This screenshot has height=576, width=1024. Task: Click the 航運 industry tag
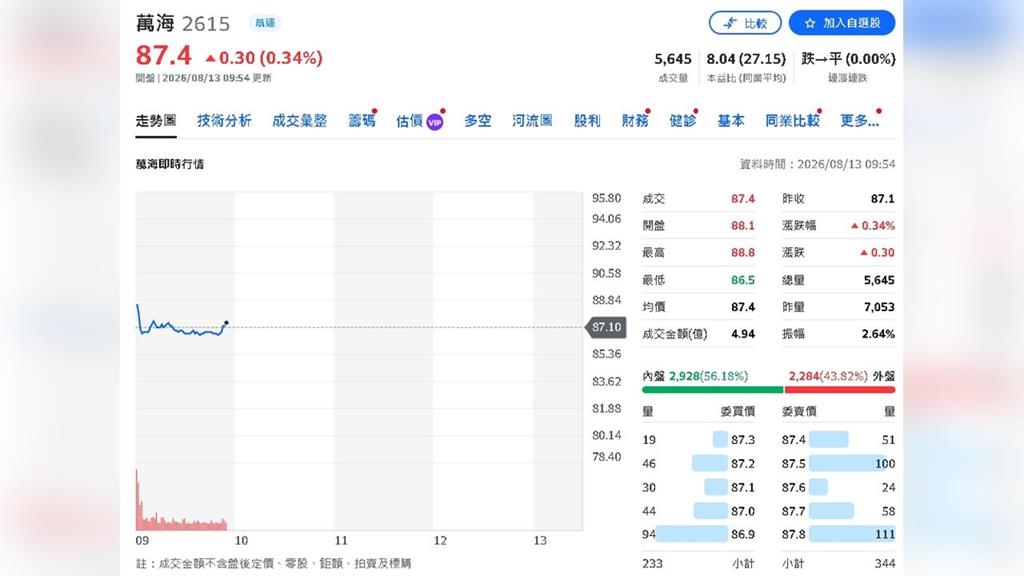pyautogui.click(x=265, y=23)
